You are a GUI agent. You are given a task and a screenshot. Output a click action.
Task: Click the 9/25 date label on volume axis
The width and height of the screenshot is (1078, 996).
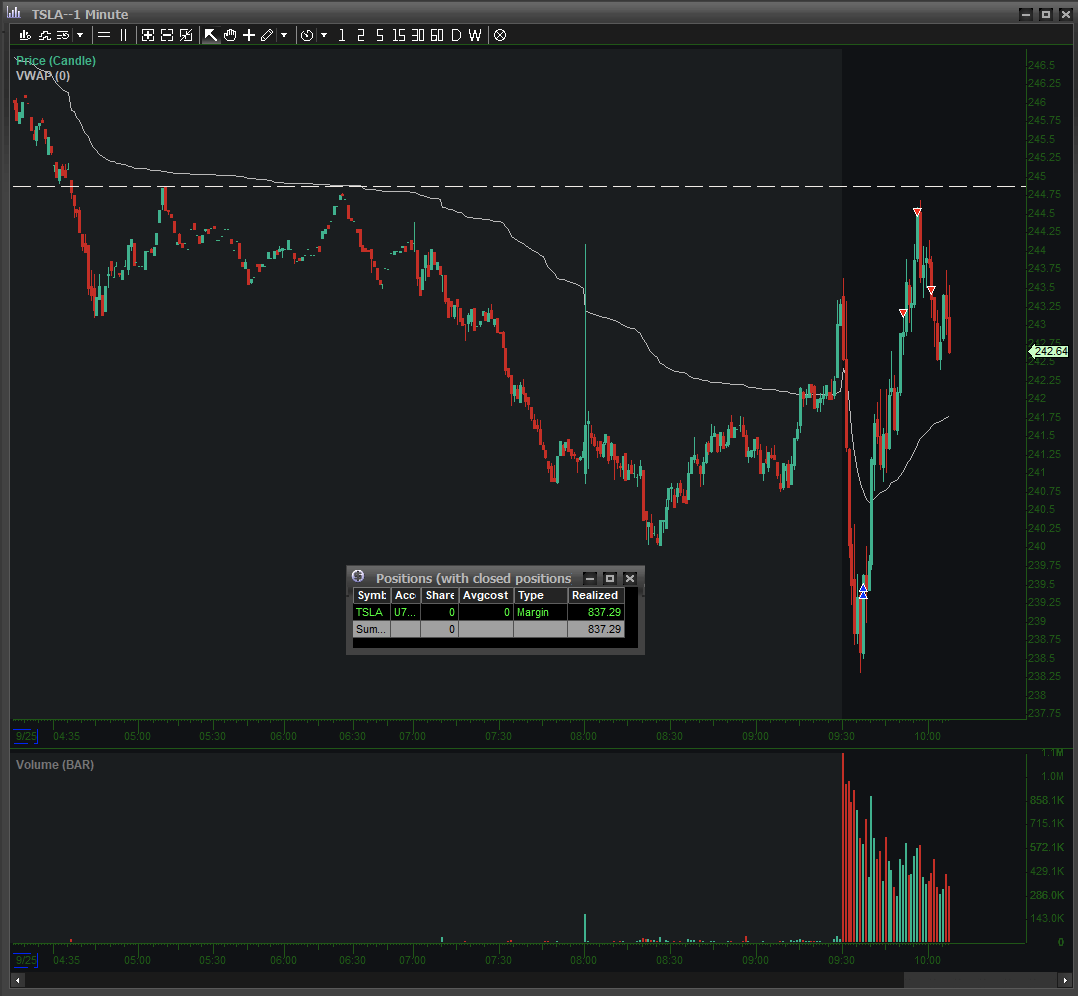[26, 960]
